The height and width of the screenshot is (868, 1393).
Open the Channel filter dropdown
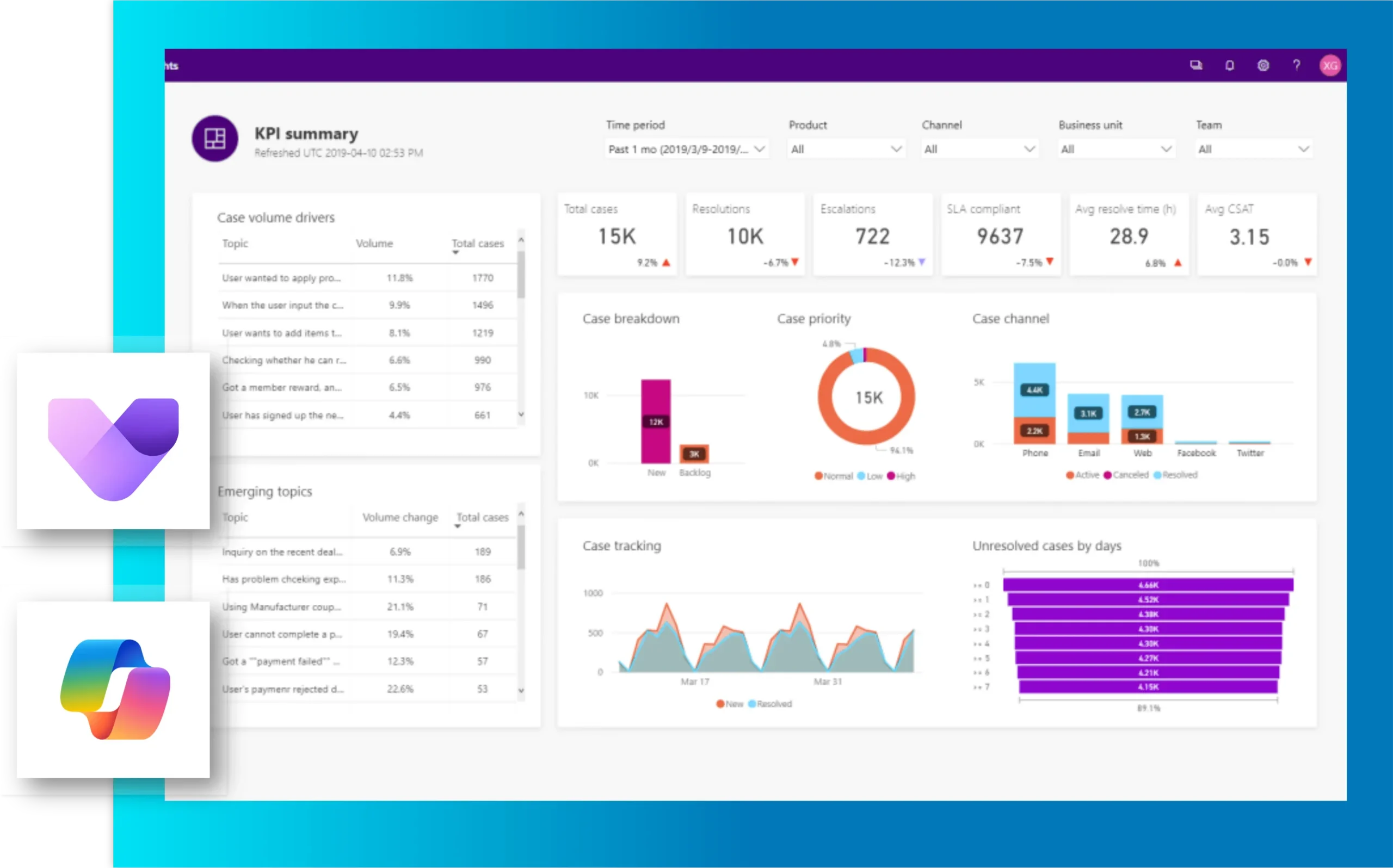click(979, 149)
